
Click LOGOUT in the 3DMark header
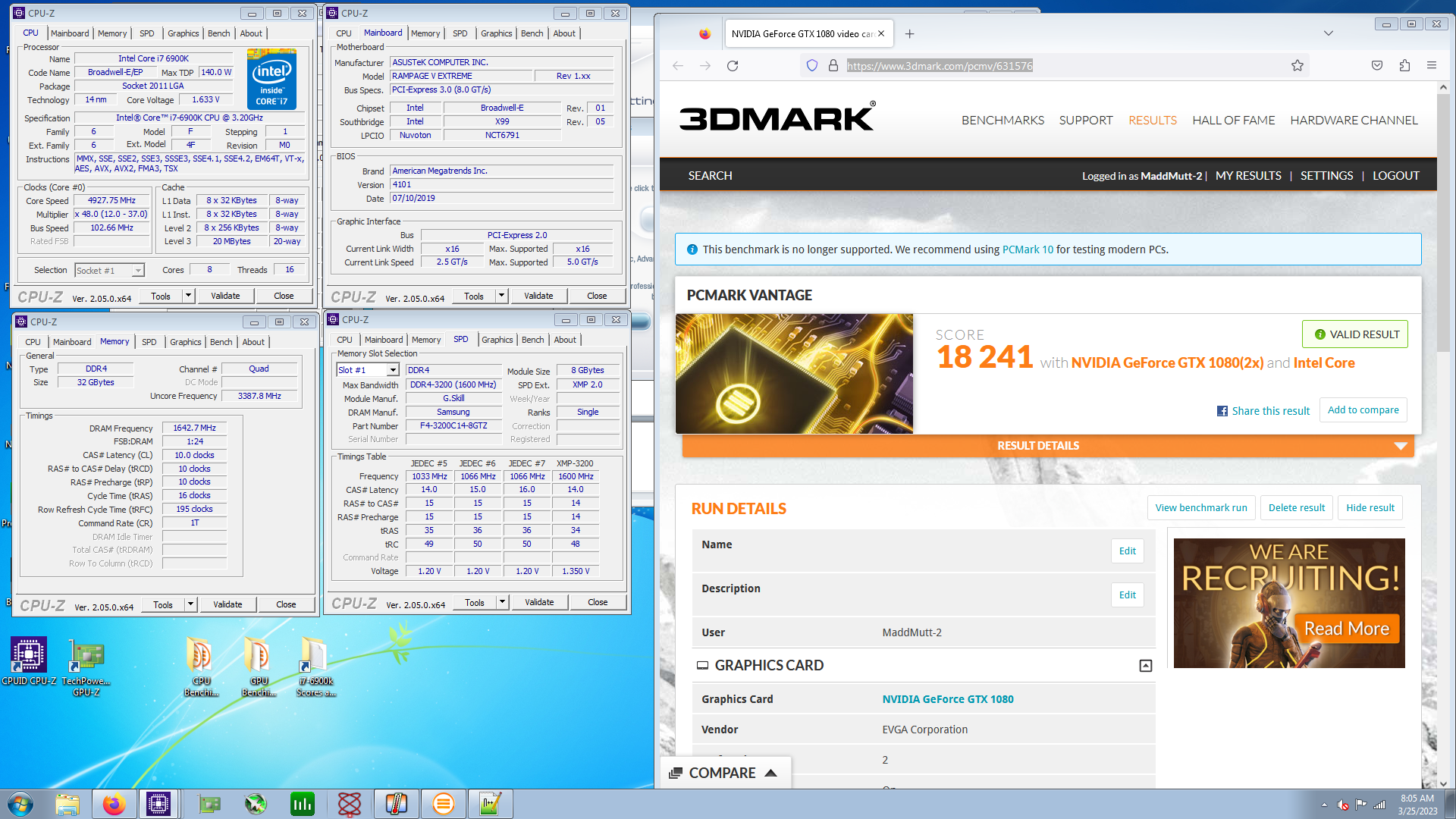point(1395,175)
